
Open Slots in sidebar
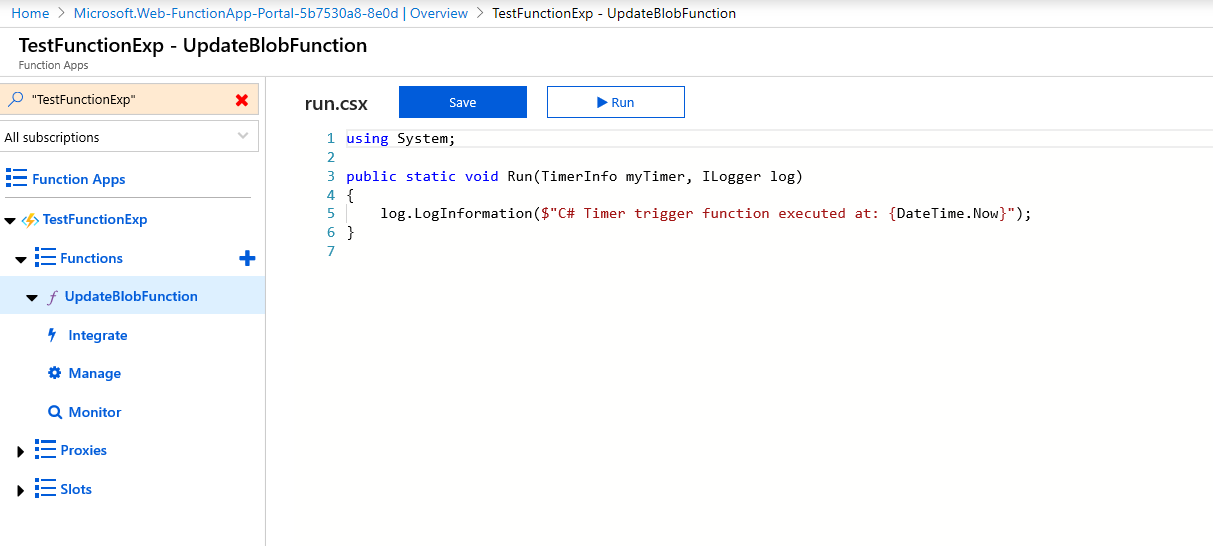point(76,489)
